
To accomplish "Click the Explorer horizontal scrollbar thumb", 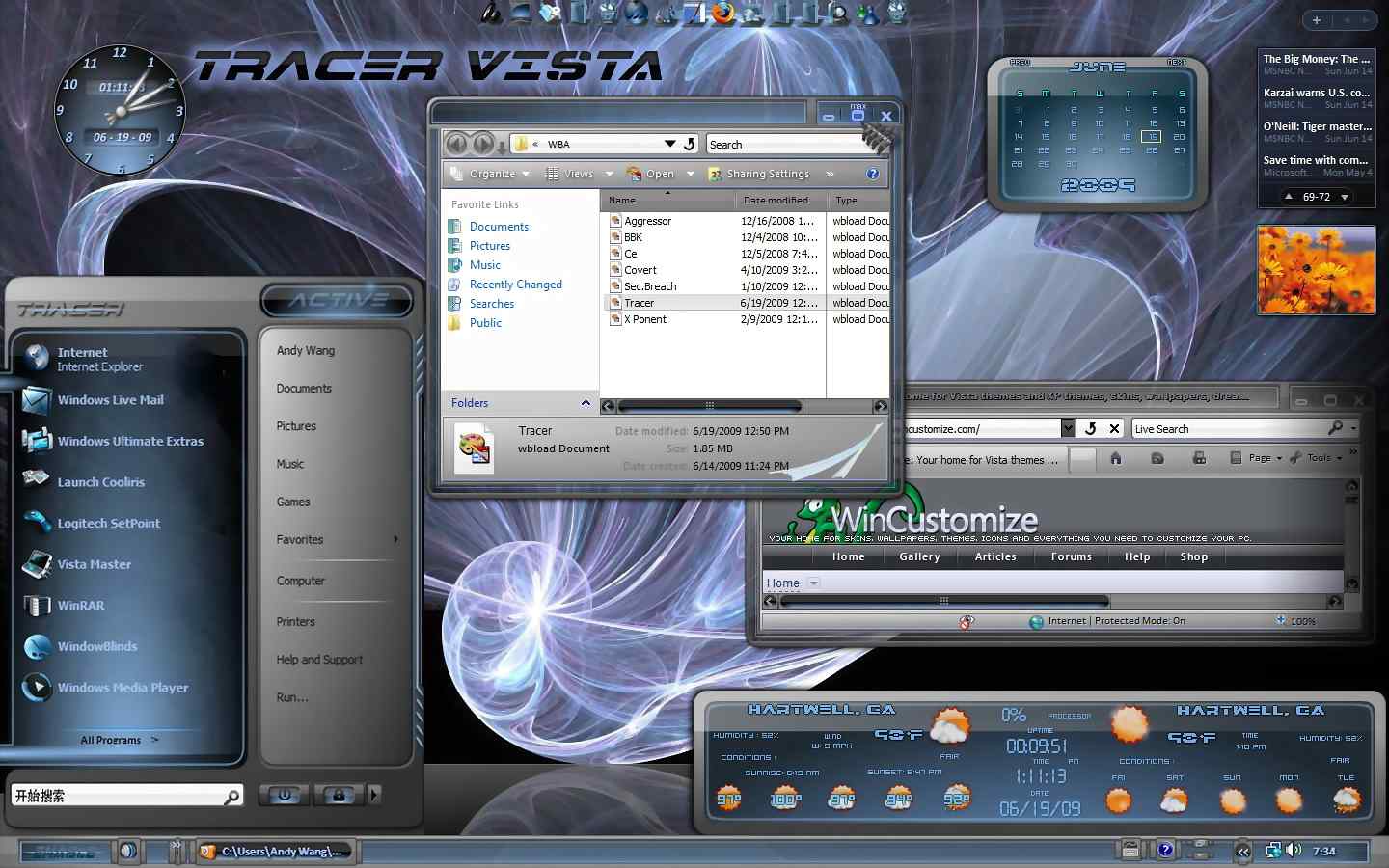I will click(710, 406).
